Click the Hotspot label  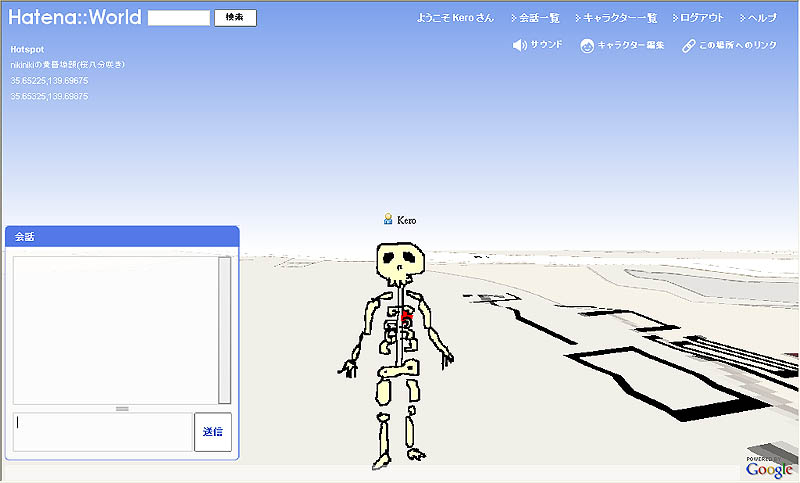[x=27, y=49]
